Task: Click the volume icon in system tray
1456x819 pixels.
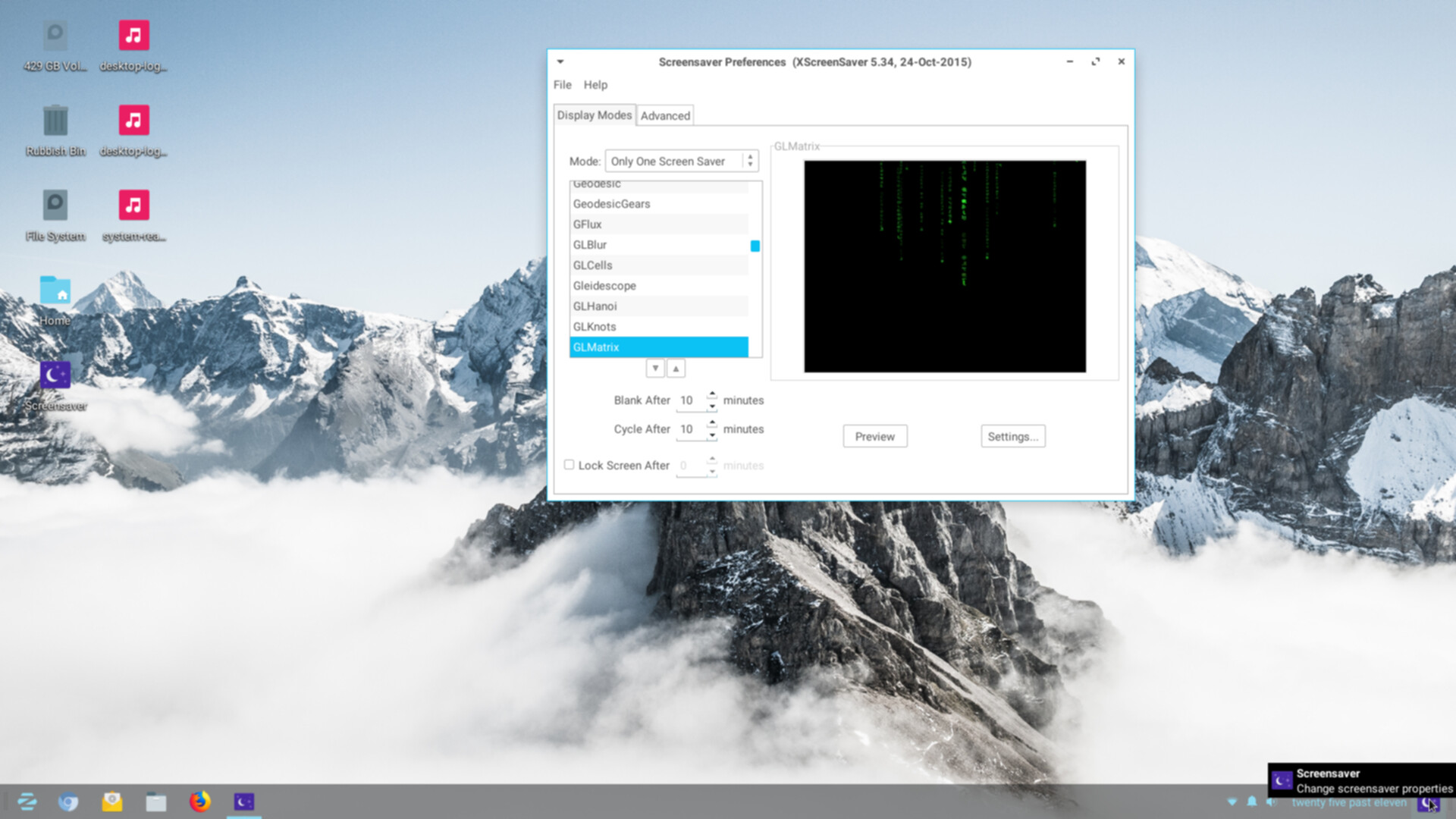Action: [x=1272, y=802]
